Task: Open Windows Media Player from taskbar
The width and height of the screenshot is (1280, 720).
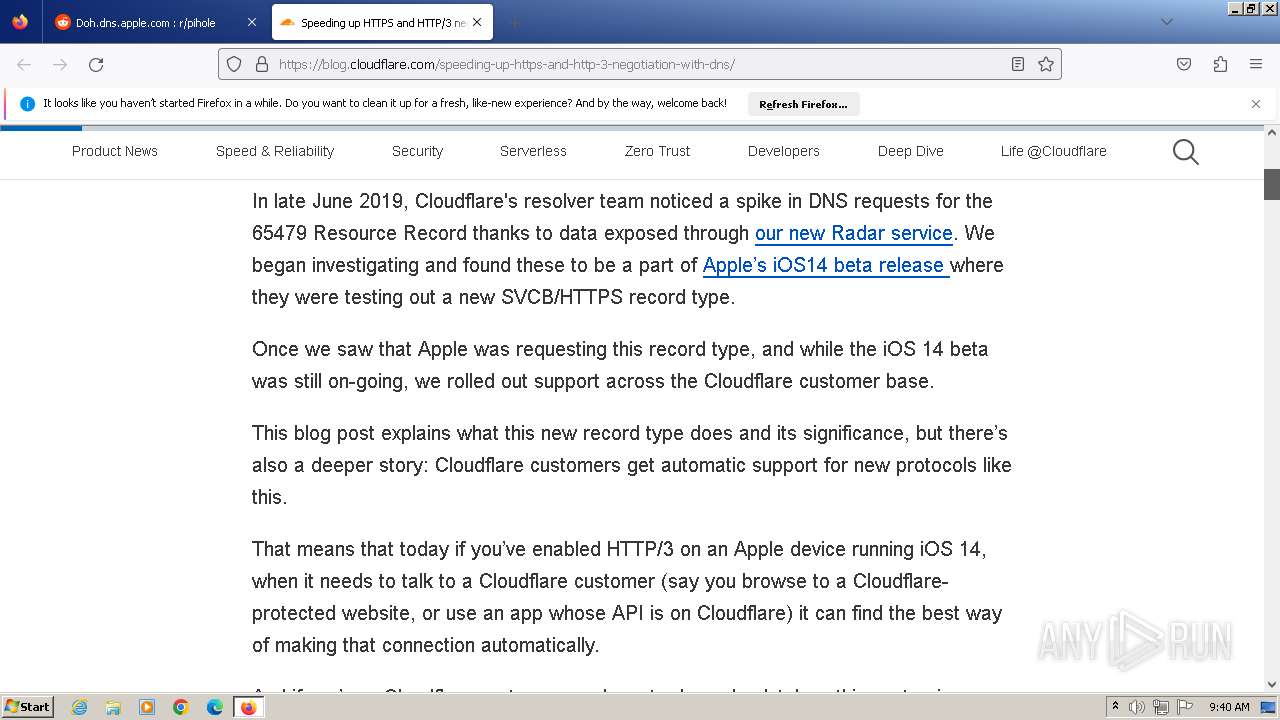Action: [147, 707]
